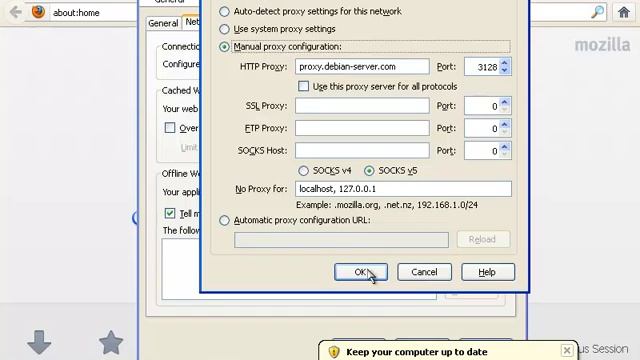This screenshot has width=640, height=360.
Task: Click the shield icon in update notification
Action: coord(334,352)
